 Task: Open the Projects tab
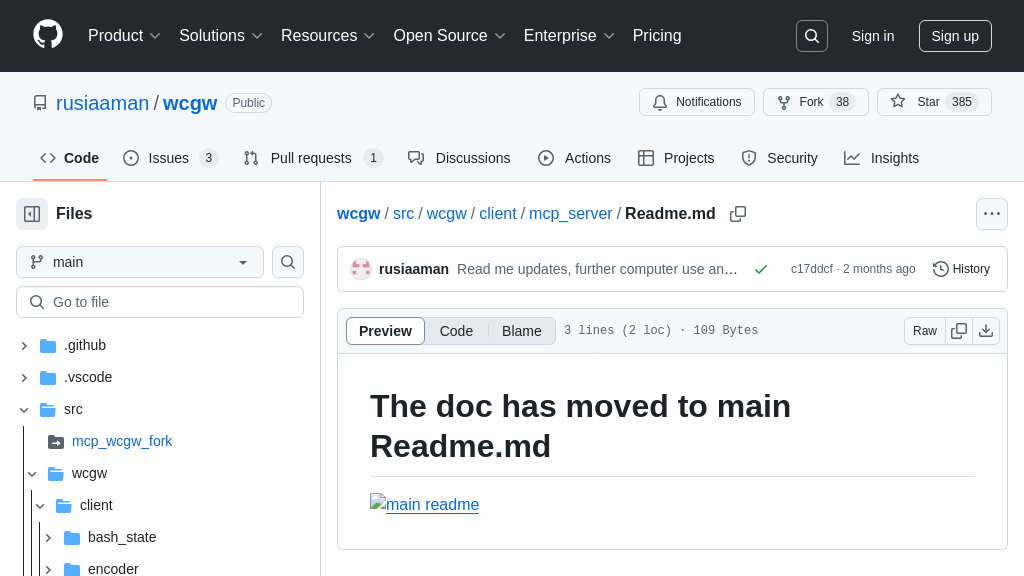pos(676,158)
